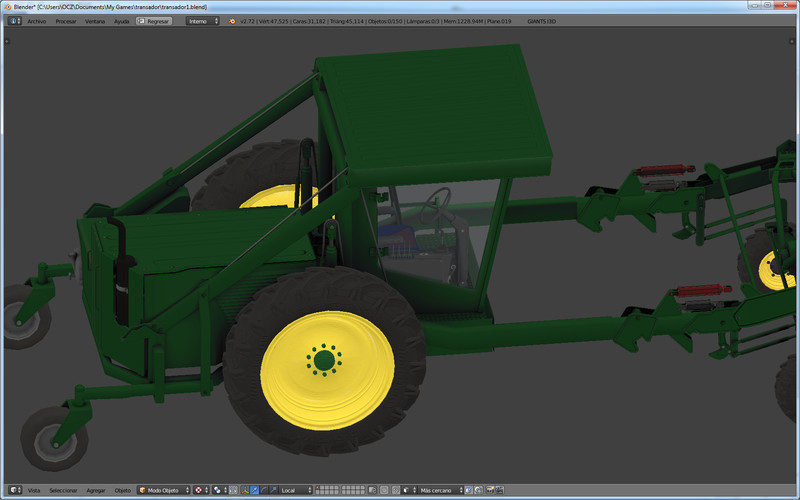
Task: Click the Info editor type icon
Action: (13, 20)
